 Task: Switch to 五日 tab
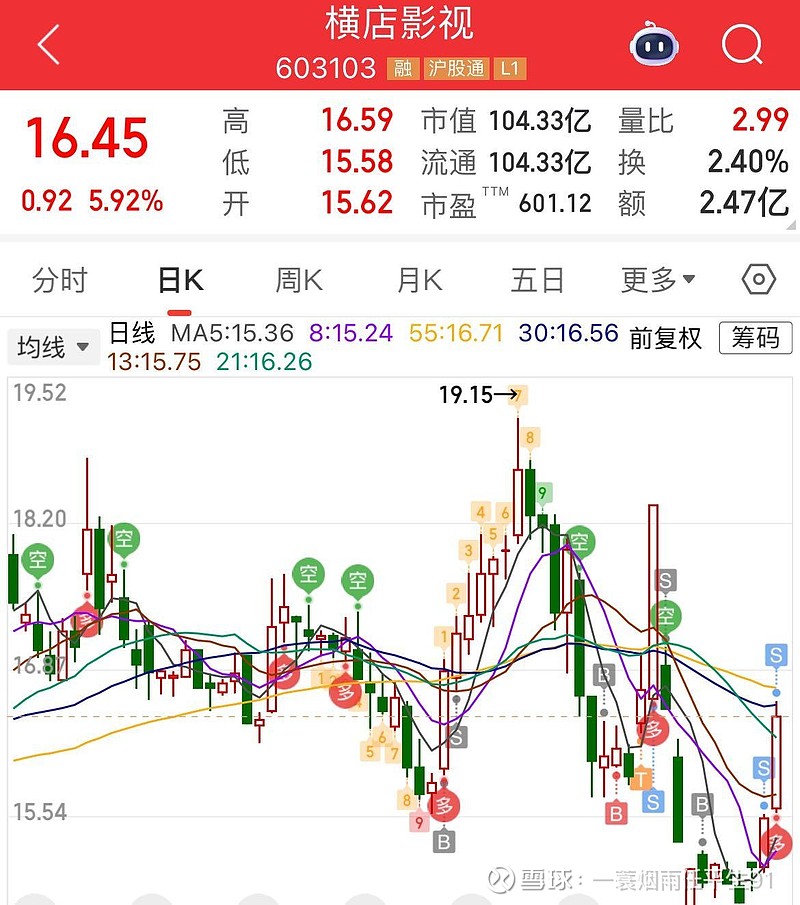click(x=537, y=281)
